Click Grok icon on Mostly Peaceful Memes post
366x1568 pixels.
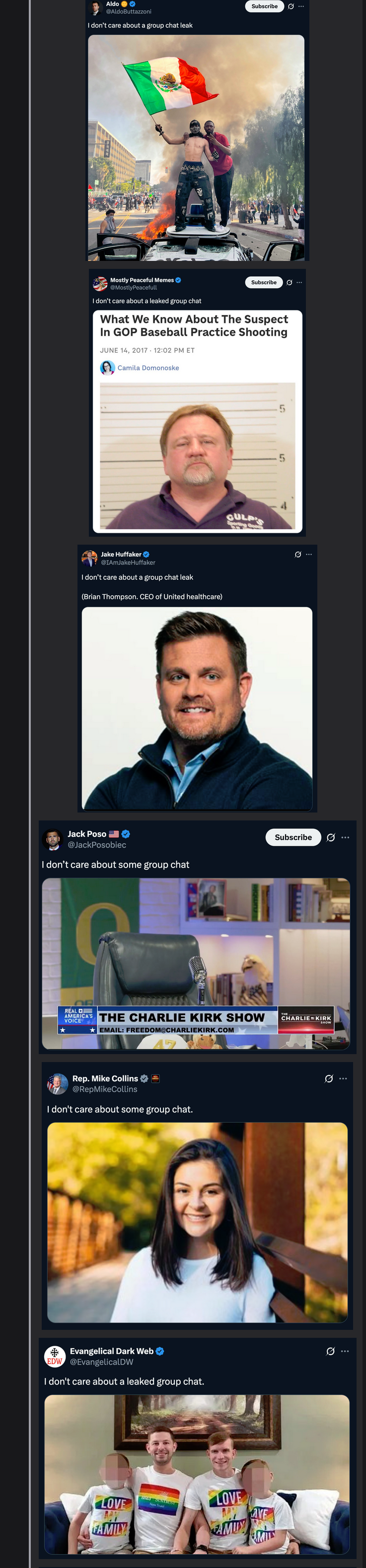point(289,282)
